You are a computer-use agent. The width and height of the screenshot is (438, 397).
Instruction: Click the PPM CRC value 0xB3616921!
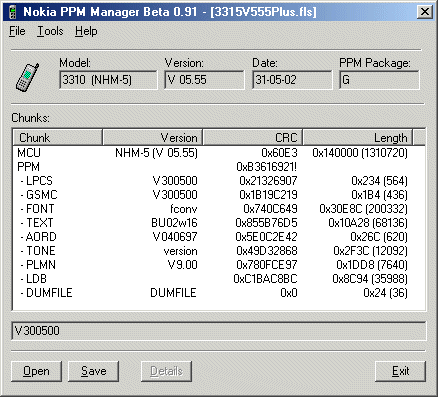tap(267, 167)
